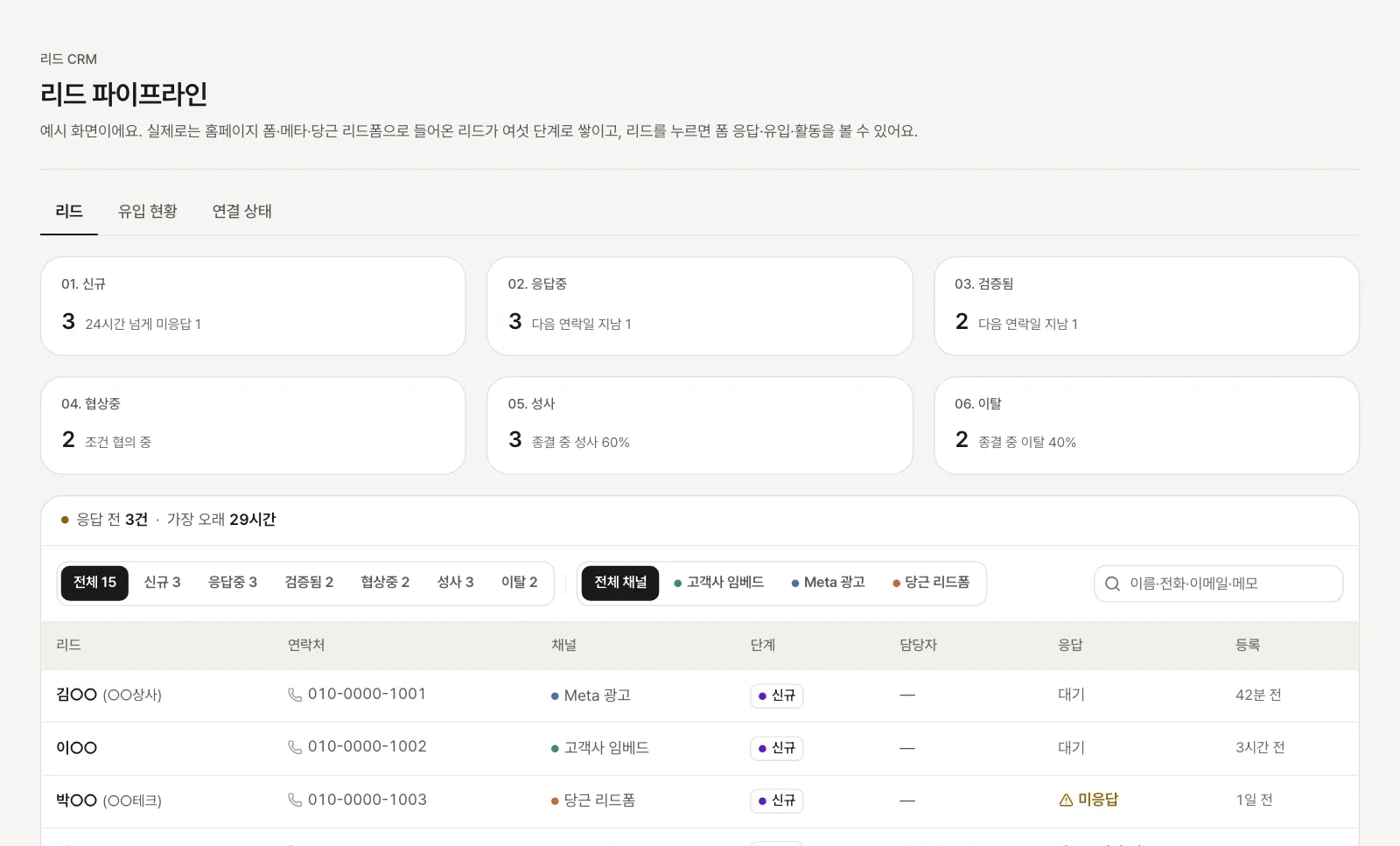Click phone icon beside 010-0000-1003
The width and height of the screenshot is (1400, 846).
click(x=295, y=800)
